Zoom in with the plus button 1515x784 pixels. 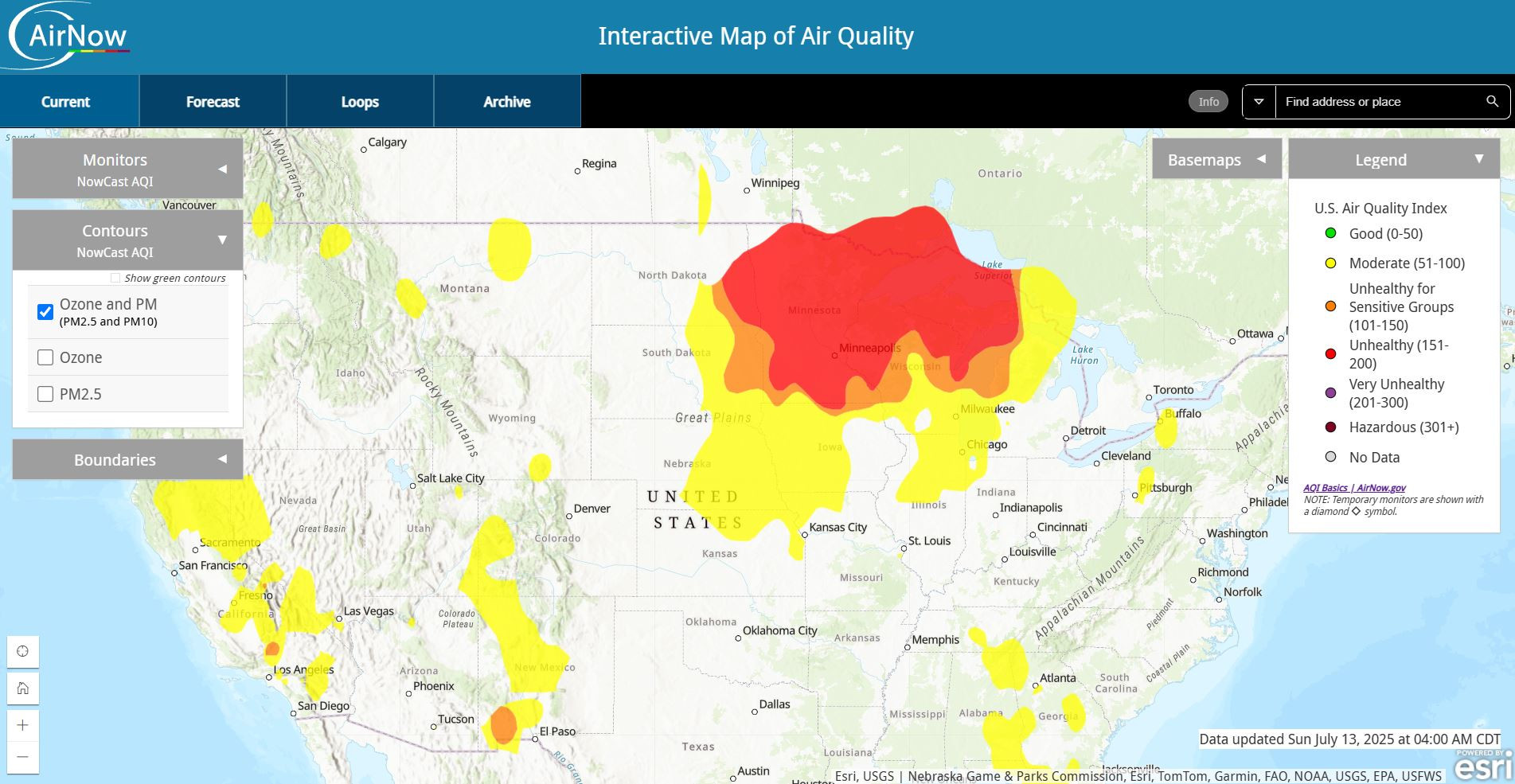coord(23,725)
